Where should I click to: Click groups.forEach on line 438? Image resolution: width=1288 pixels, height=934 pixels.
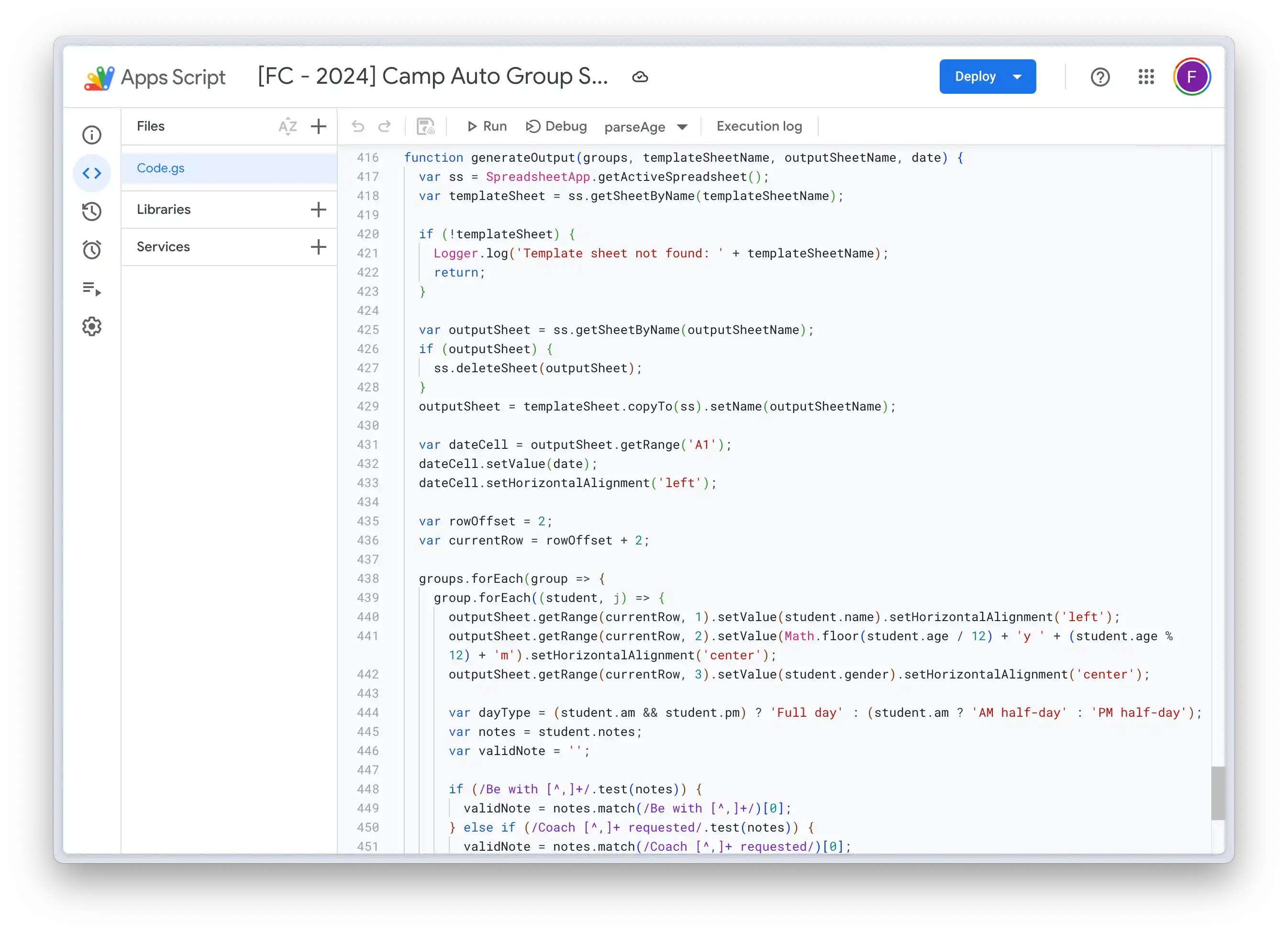point(470,578)
